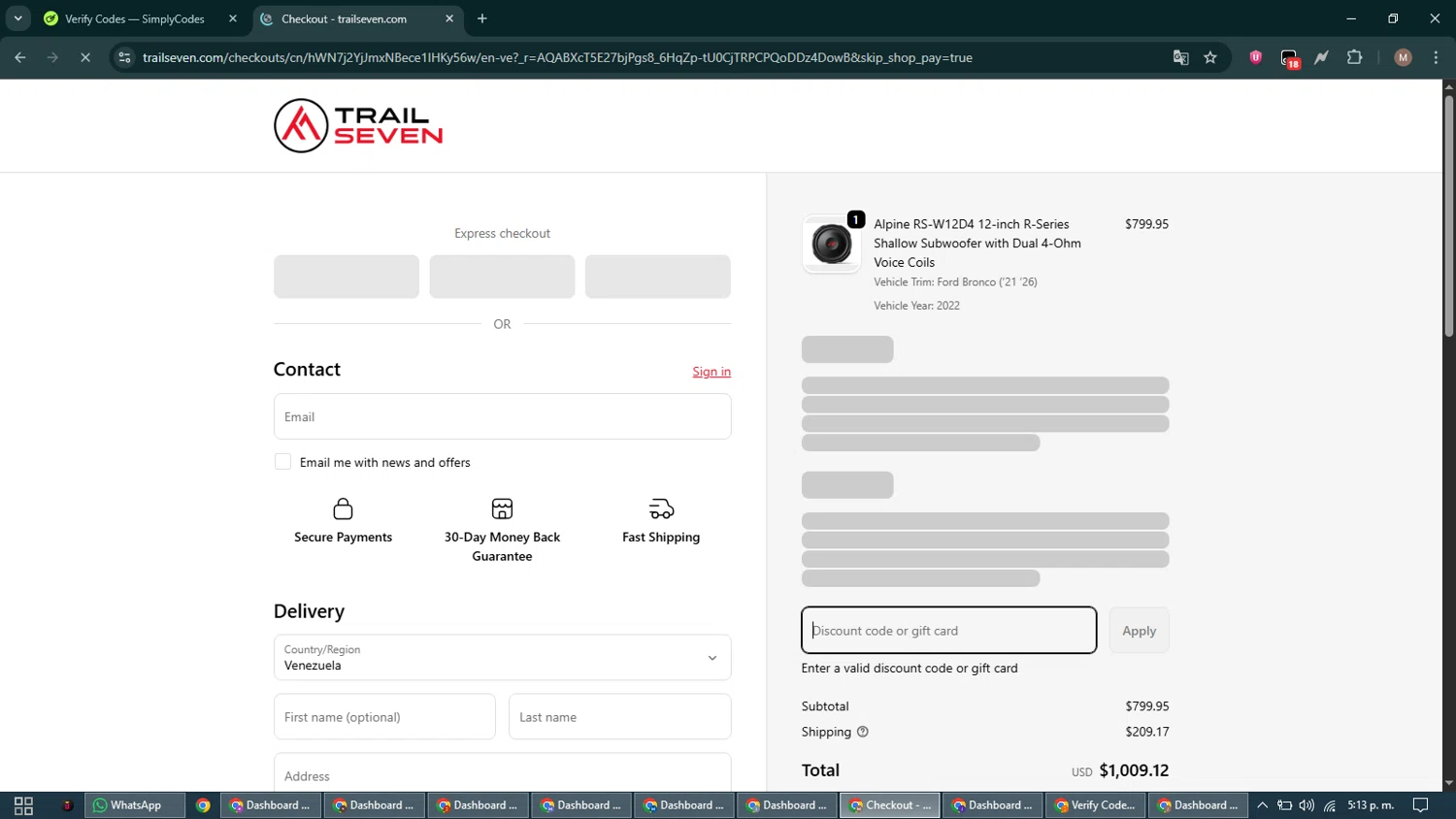Click the 30-Day Money Back Guarantee icon
This screenshot has width=1456, height=819.
502,508
